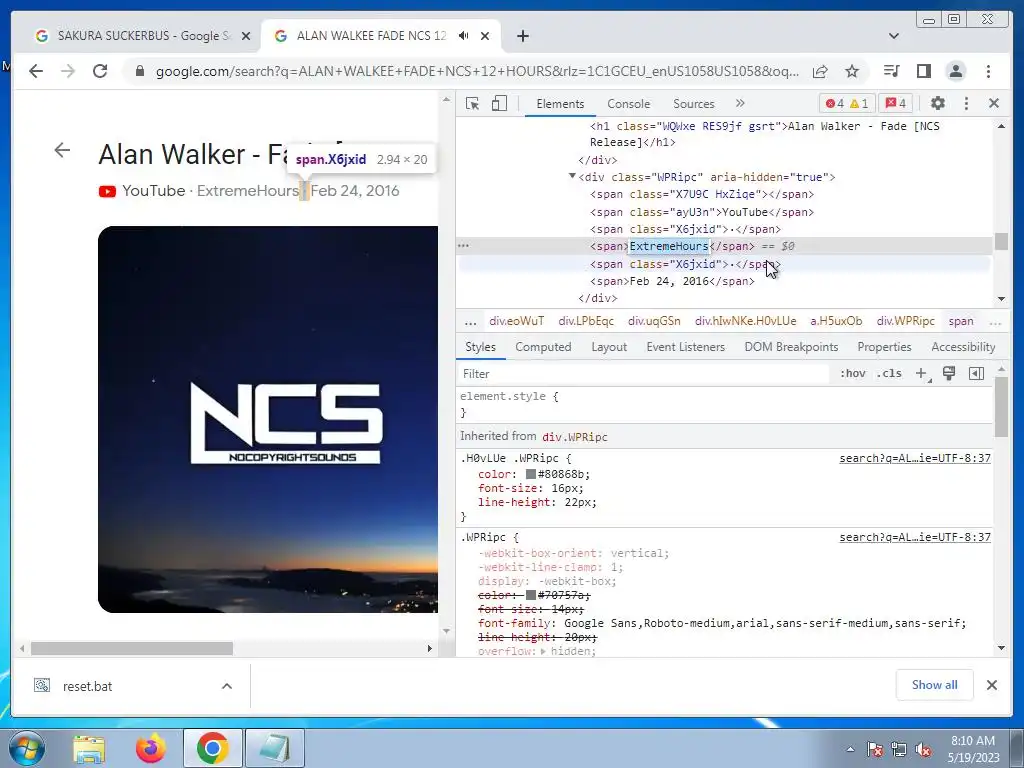Expand the overflow hidden shorthand triangle
Screen dimensions: 1024x768
pos(543,651)
